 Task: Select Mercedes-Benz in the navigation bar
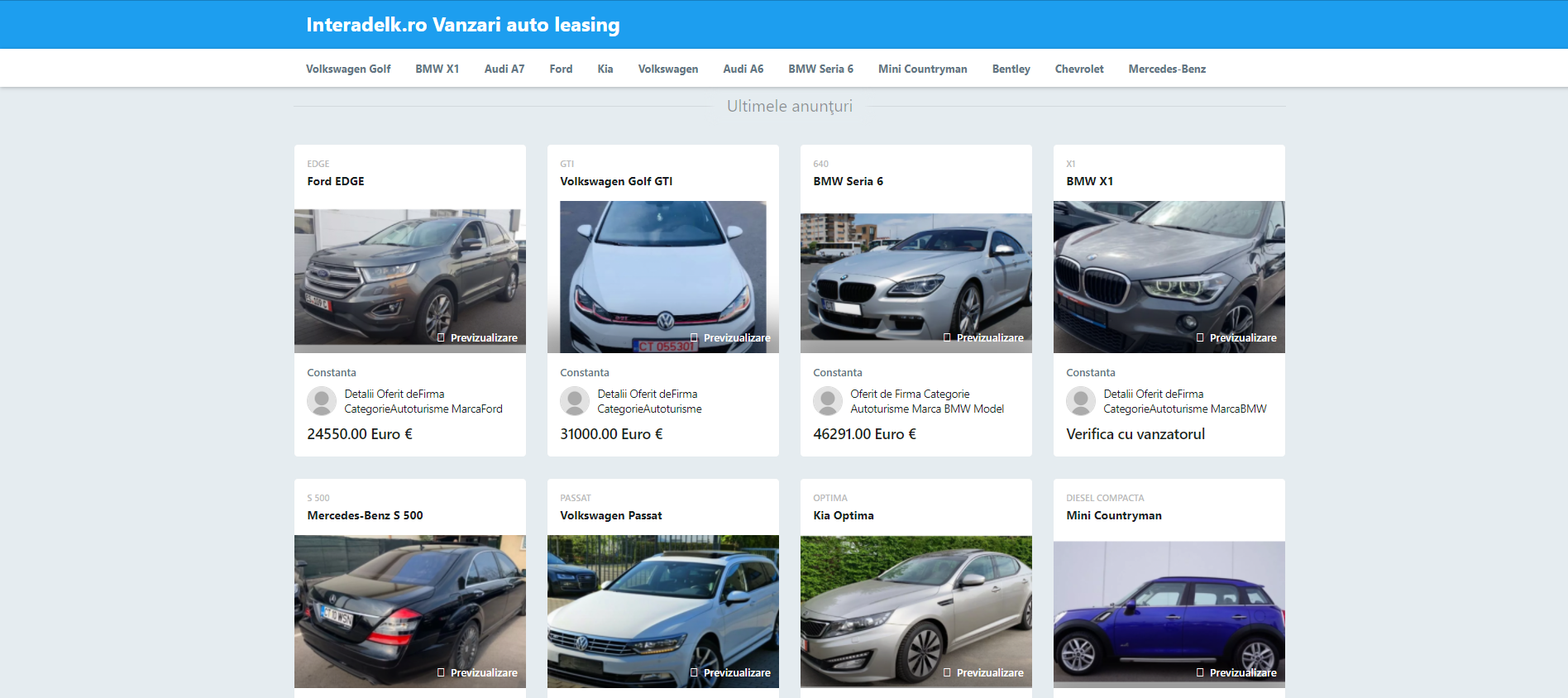(1167, 69)
